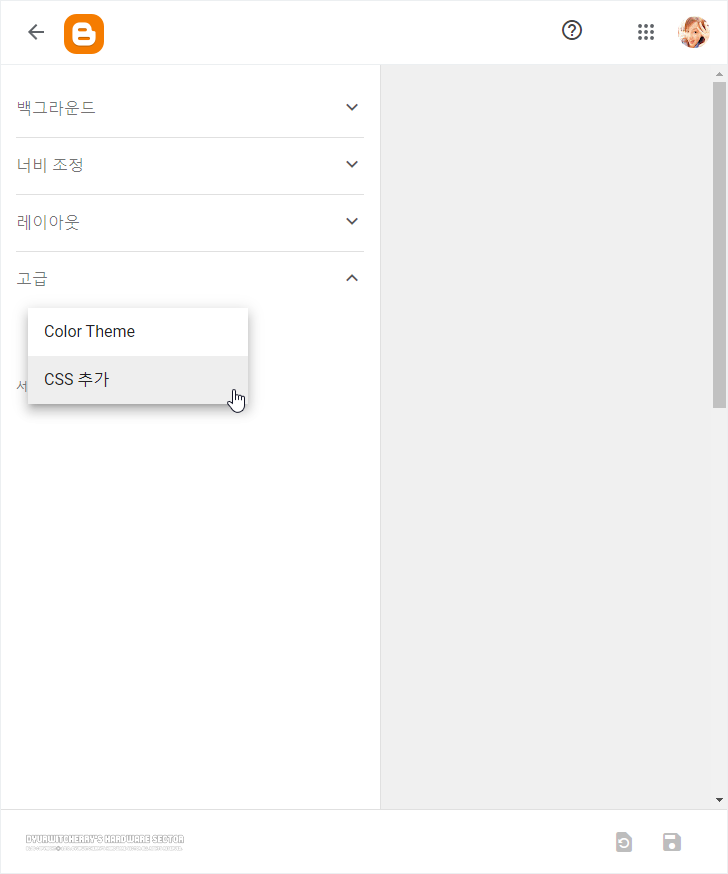Click the profile avatar picture
Image resolution: width=728 pixels, height=874 pixels.
click(x=694, y=31)
